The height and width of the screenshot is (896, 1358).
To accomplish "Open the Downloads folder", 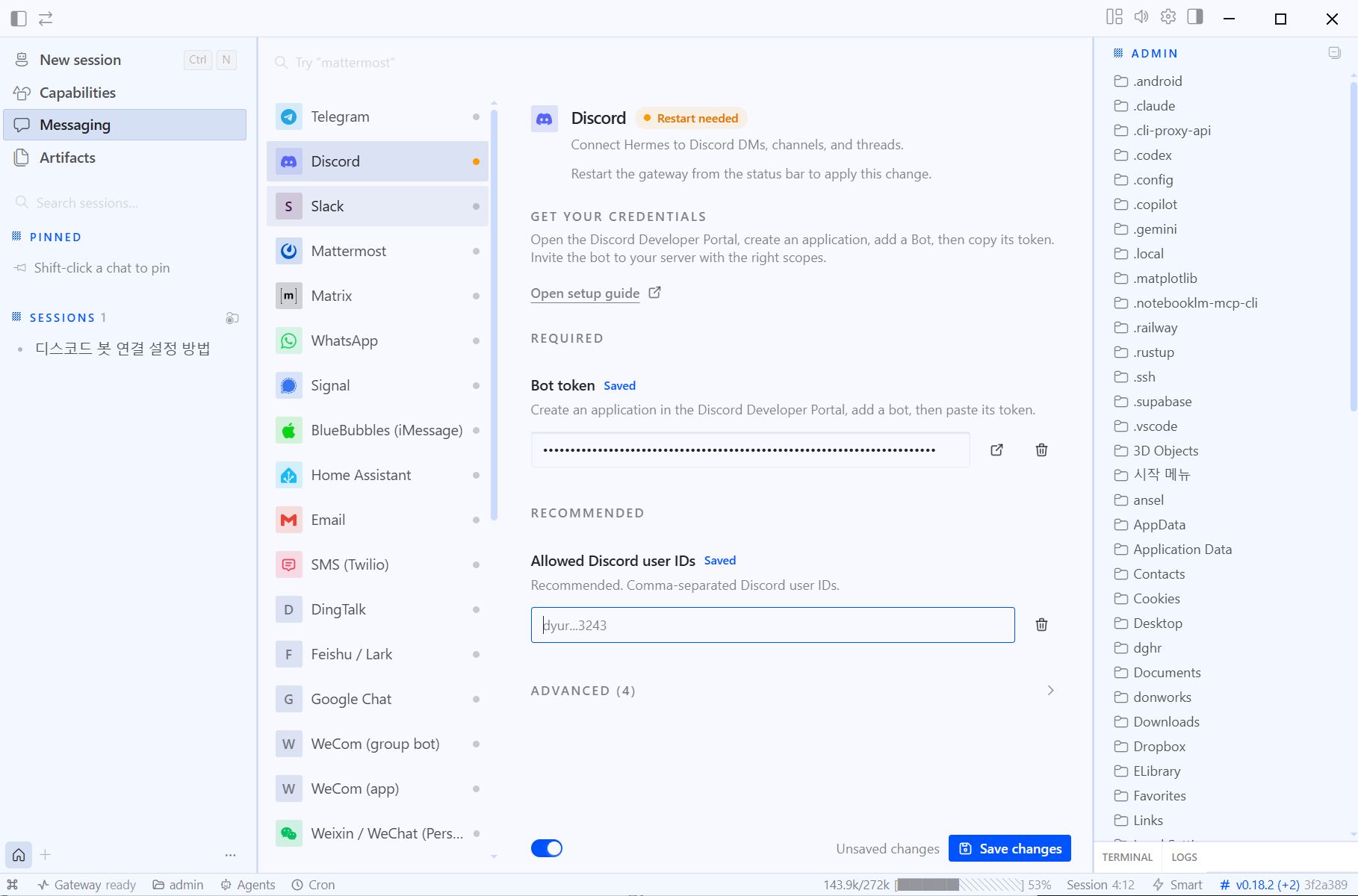I will coord(1167,721).
